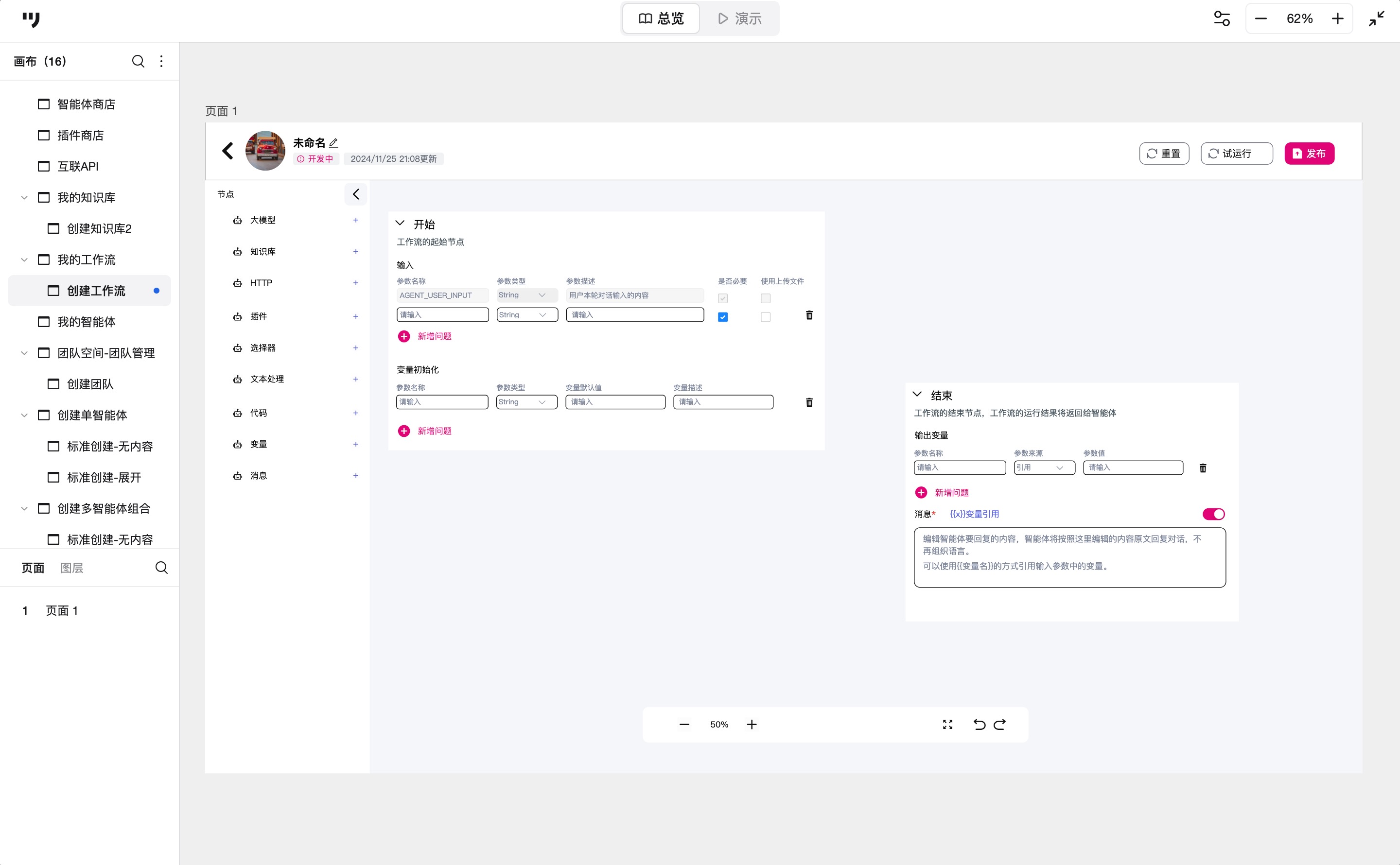Uncheck the checked 是否必要 checkbox in second row

coord(722,317)
